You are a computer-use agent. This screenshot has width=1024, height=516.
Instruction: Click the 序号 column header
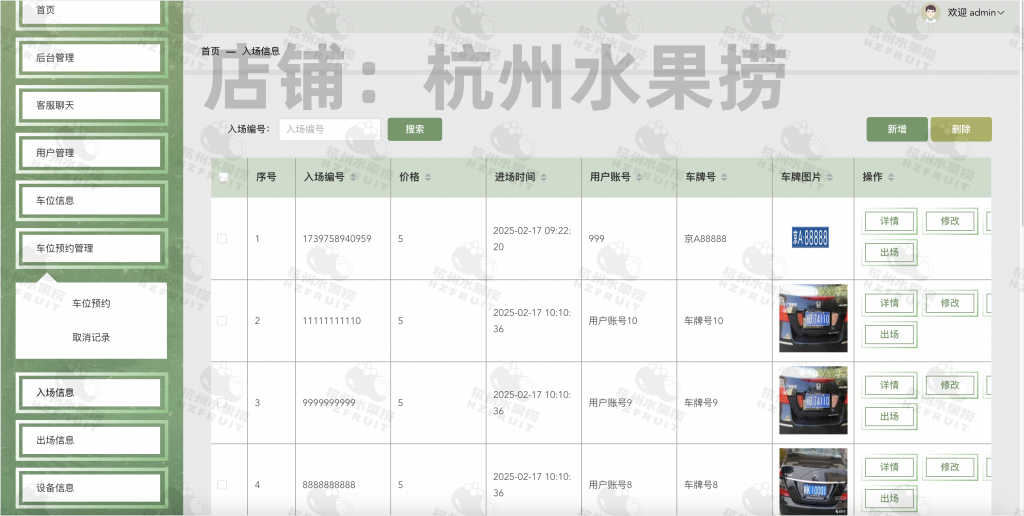coord(266,177)
